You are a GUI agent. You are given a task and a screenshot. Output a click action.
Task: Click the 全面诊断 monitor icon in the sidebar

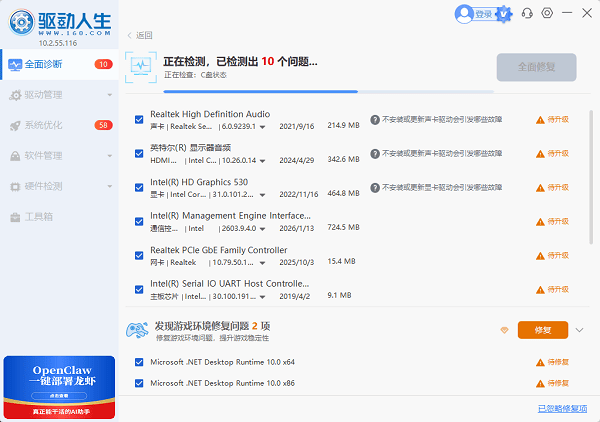pos(15,65)
